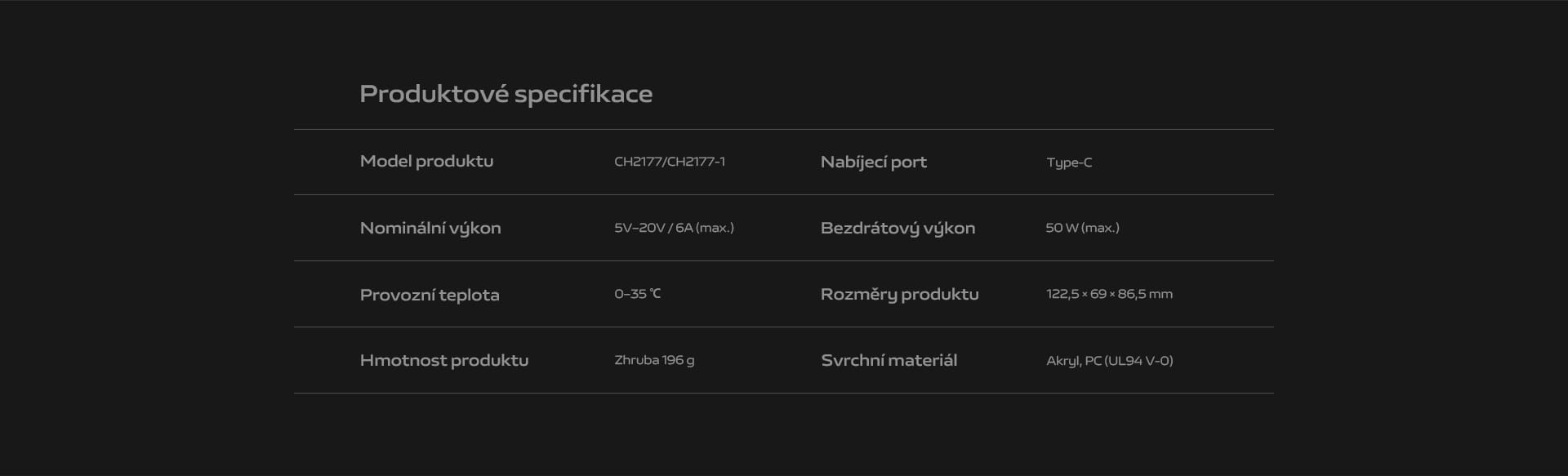Click the 5V–20V / 6A (max.) value
Viewport: 1568px width, 476px height.
click(674, 228)
